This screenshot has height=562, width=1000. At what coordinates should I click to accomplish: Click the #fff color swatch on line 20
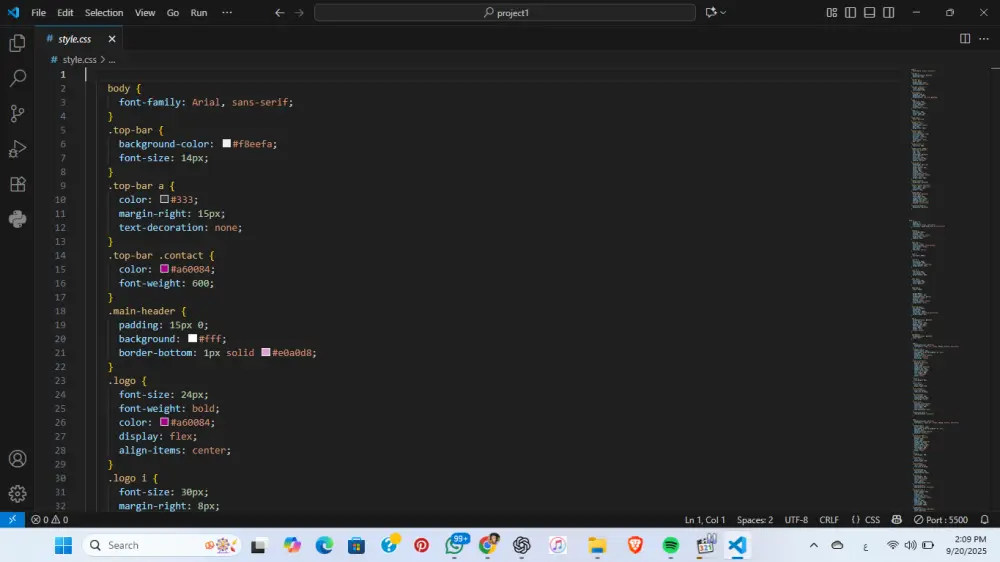pos(192,338)
